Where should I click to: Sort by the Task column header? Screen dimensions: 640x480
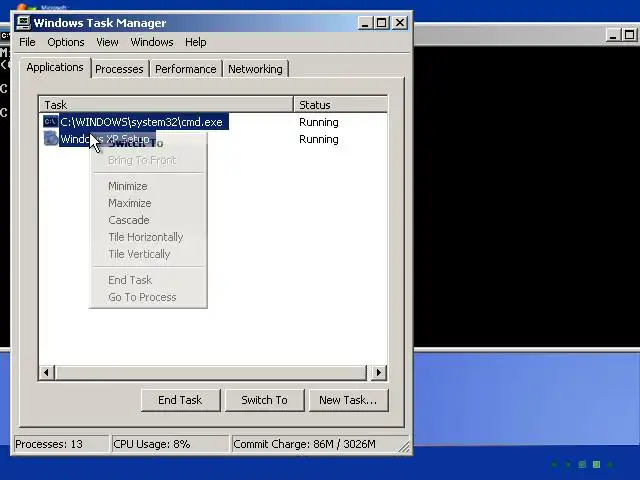pyautogui.click(x=166, y=104)
